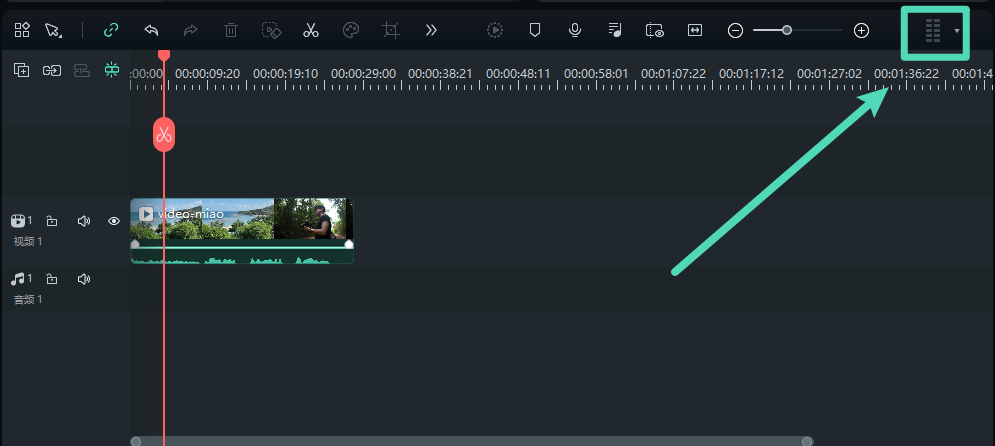Hide video track 1 with eye icon

114,221
